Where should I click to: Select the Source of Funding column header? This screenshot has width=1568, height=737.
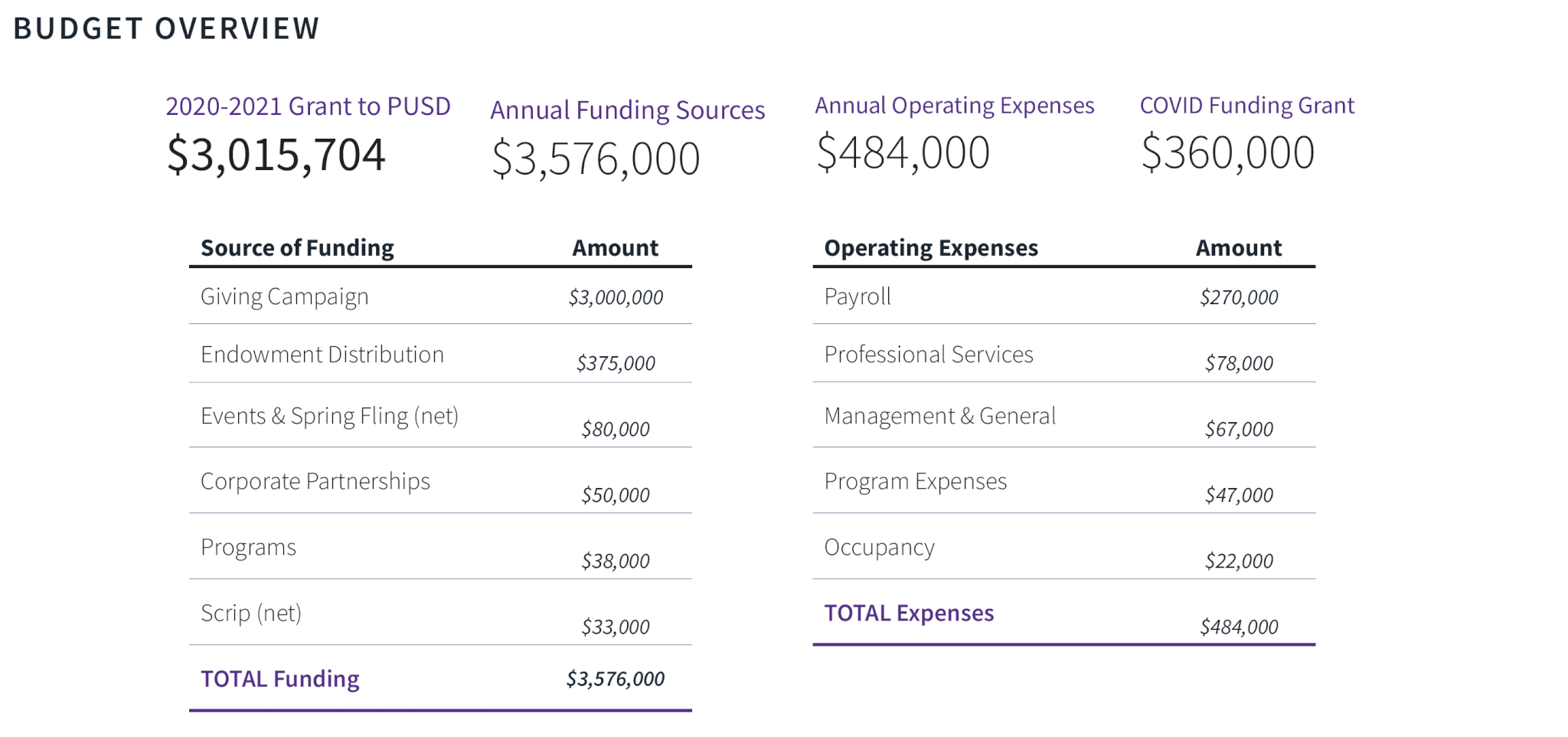pyautogui.click(x=297, y=247)
